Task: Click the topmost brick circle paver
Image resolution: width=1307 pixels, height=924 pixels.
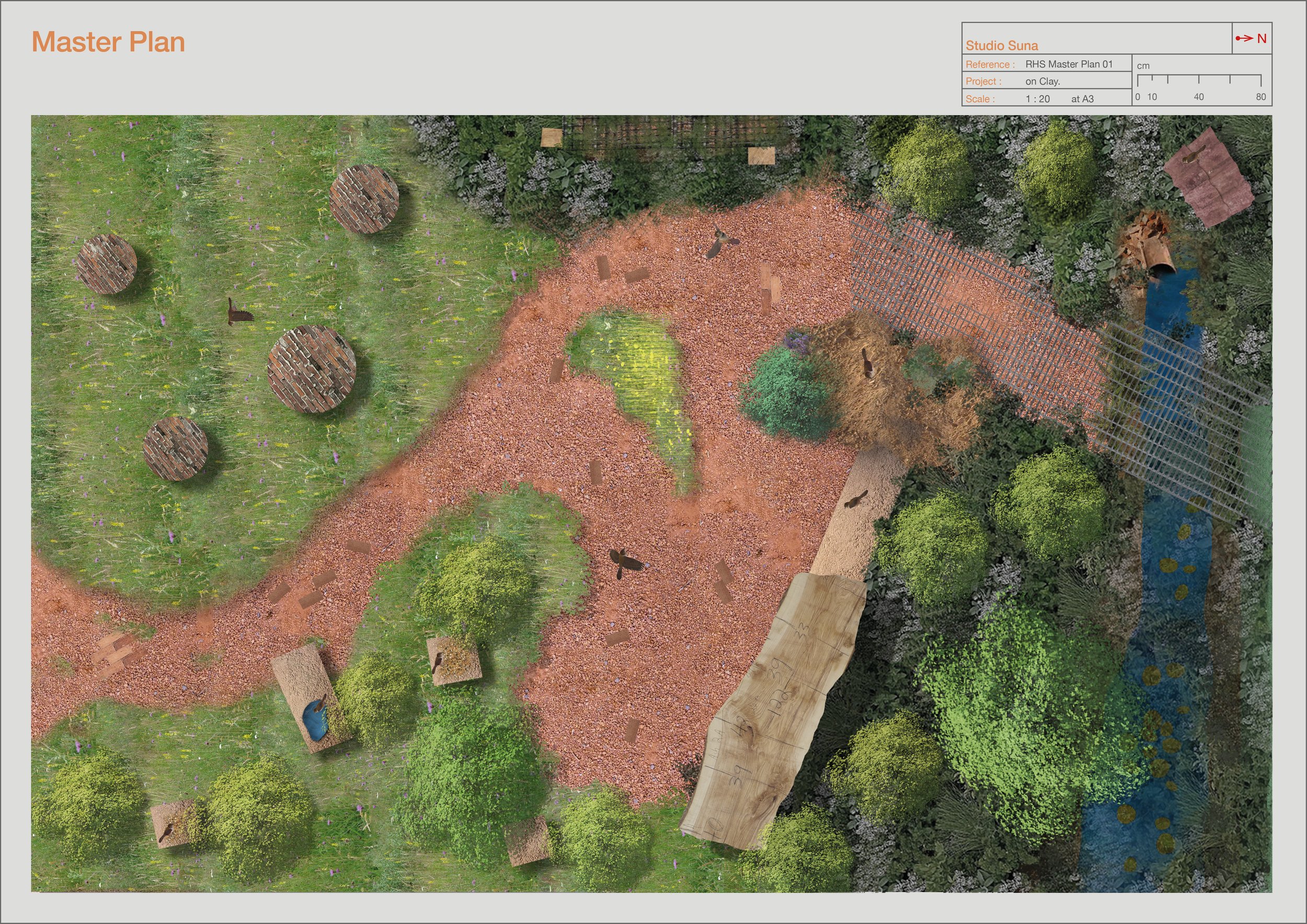Action: click(x=364, y=199)
